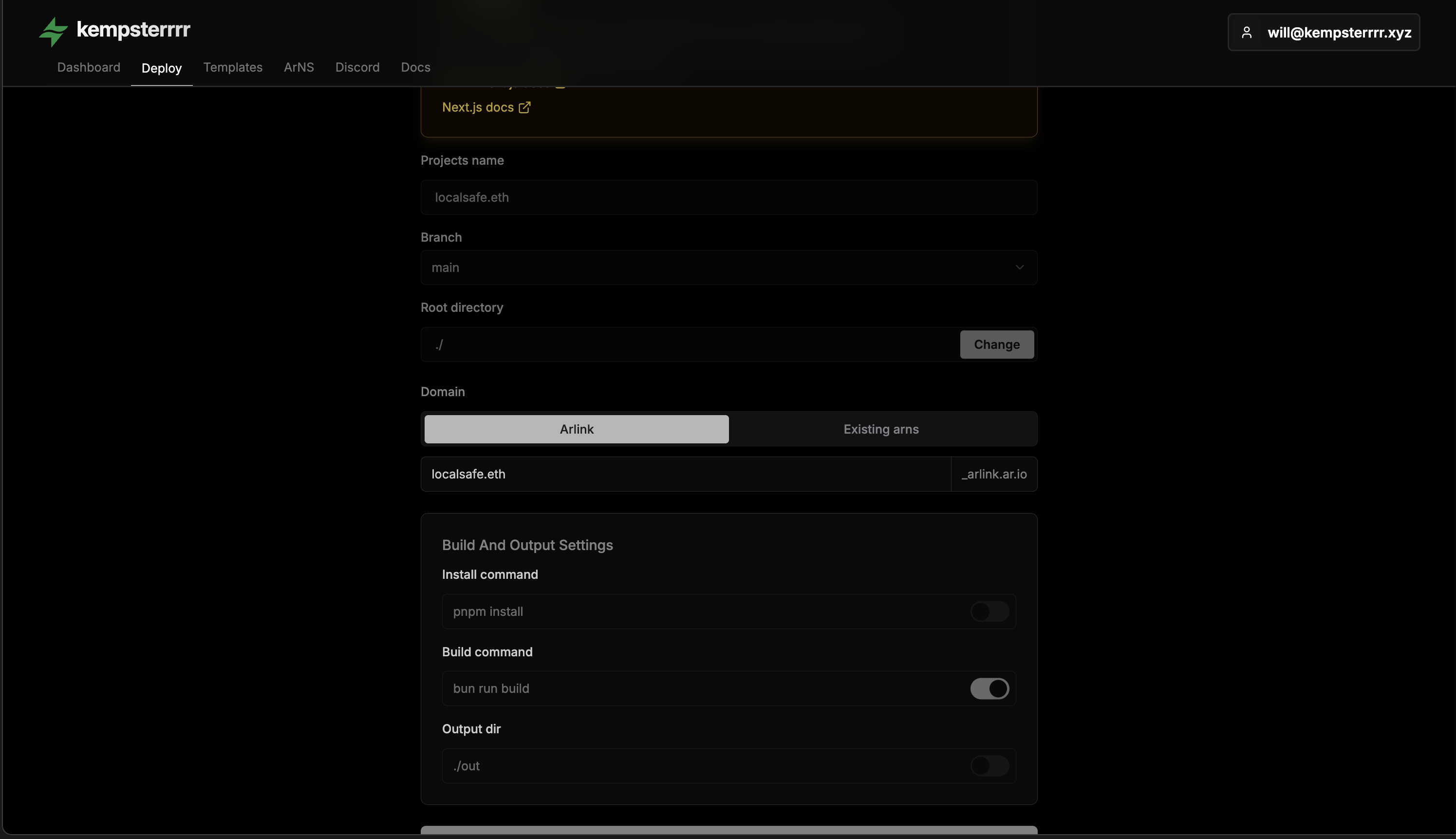This screenshot has height=839, width=1456.
Task: Click the Change button for root directory
Action: tap(996, 344)
